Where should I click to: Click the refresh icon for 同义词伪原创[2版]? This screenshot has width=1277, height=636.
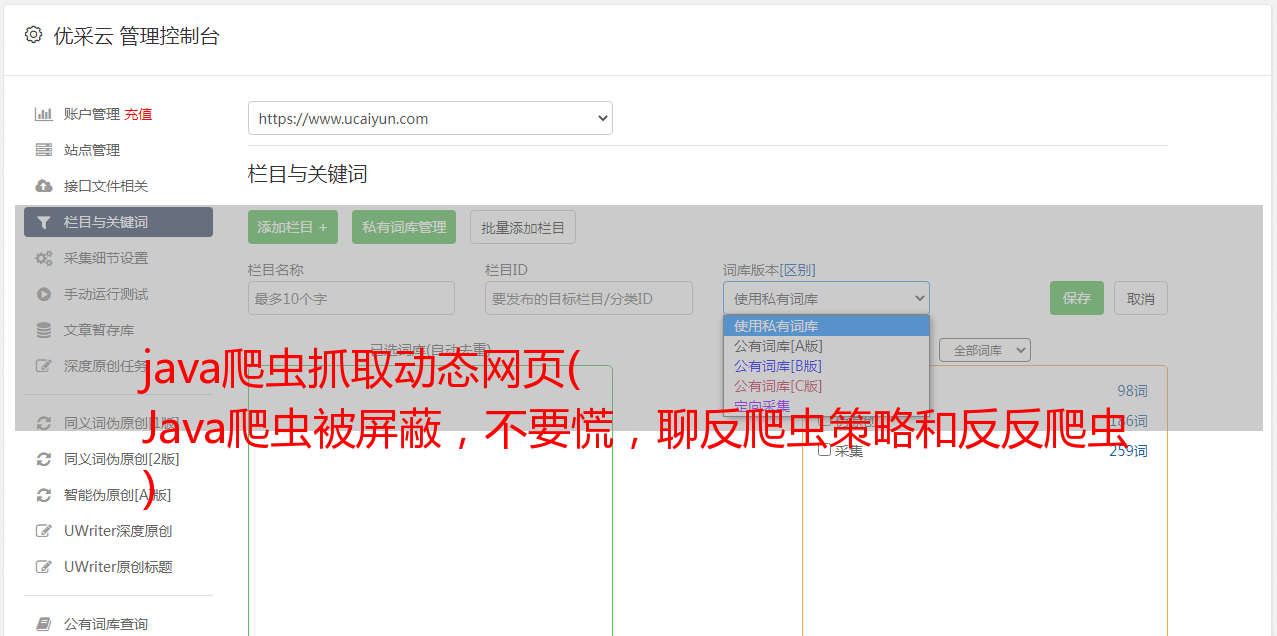[43, 459]
